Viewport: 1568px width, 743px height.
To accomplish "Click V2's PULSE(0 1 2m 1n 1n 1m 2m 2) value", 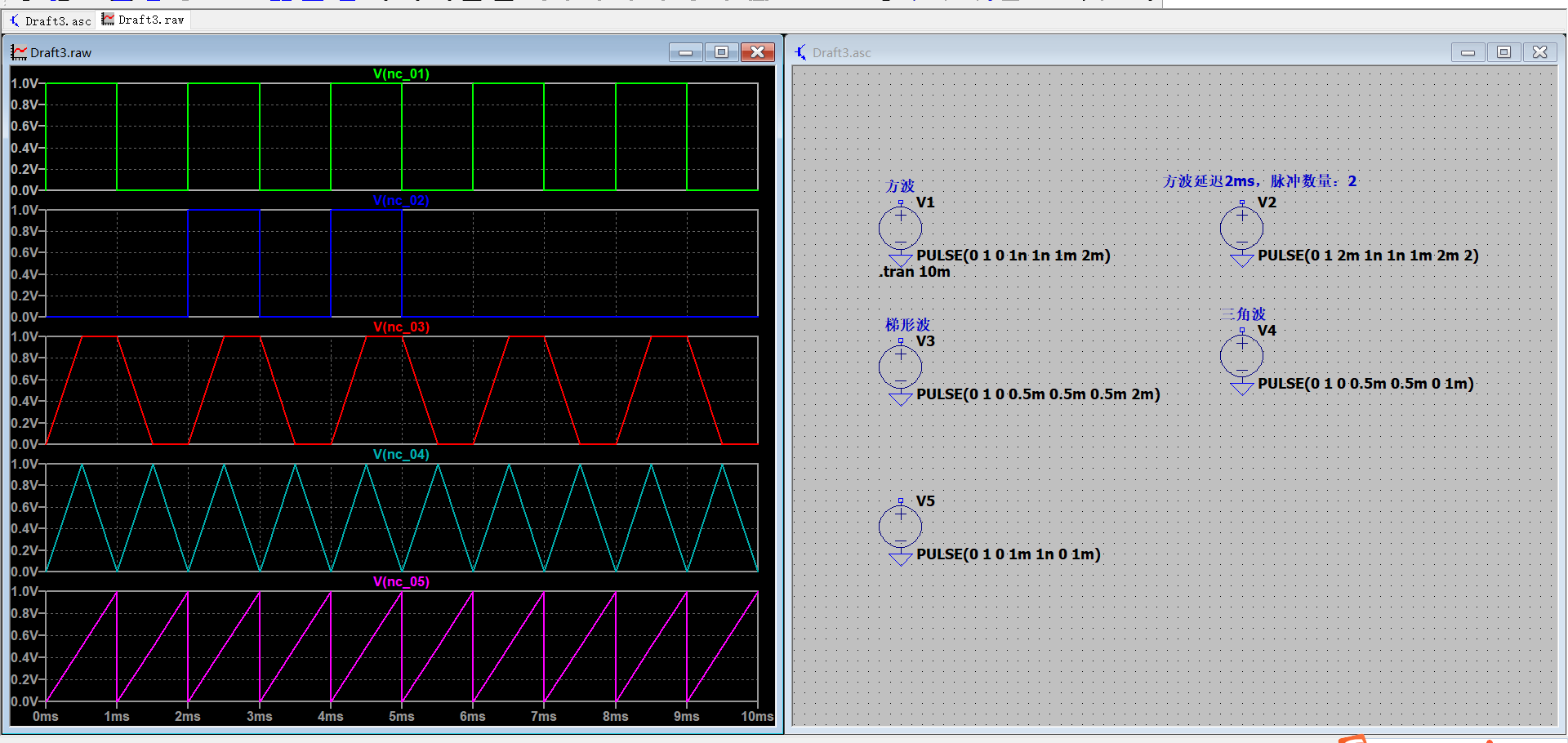I will (x=1368, y=256).
